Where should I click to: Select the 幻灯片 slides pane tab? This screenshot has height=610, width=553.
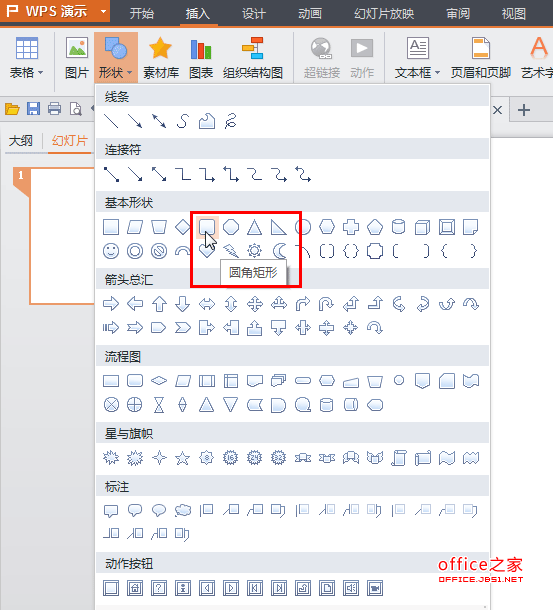pos(70,140)
